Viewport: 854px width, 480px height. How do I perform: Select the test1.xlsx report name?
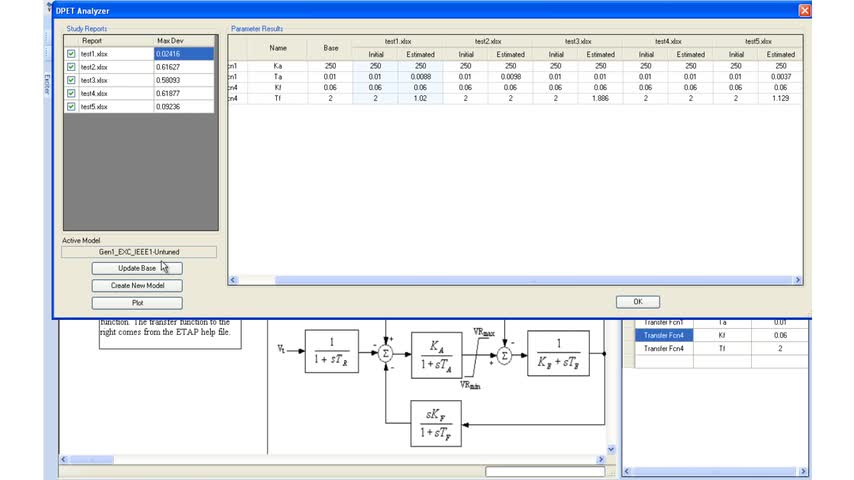click(116, 54)
